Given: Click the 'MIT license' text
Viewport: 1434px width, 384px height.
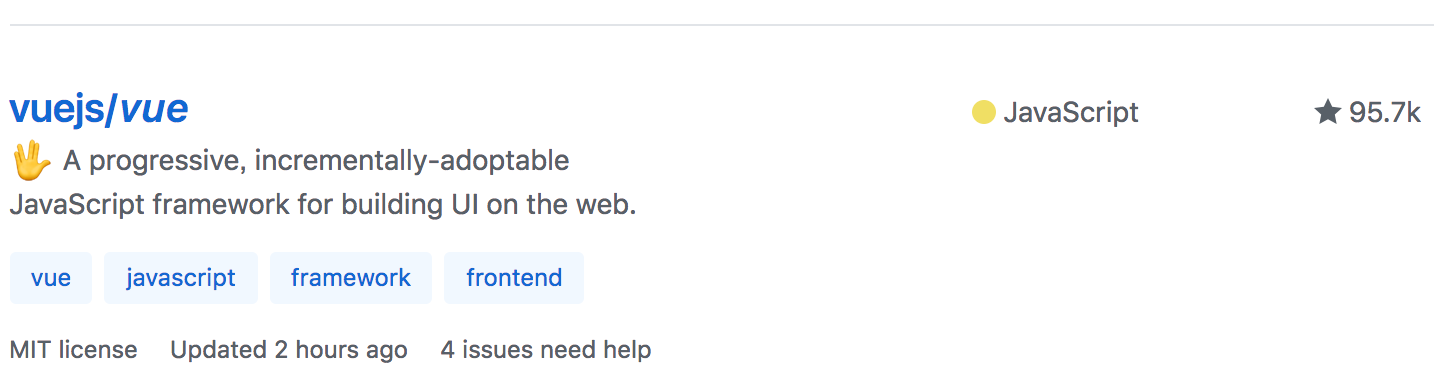Looking at the screenshot, I should click(x=74, y=350).
